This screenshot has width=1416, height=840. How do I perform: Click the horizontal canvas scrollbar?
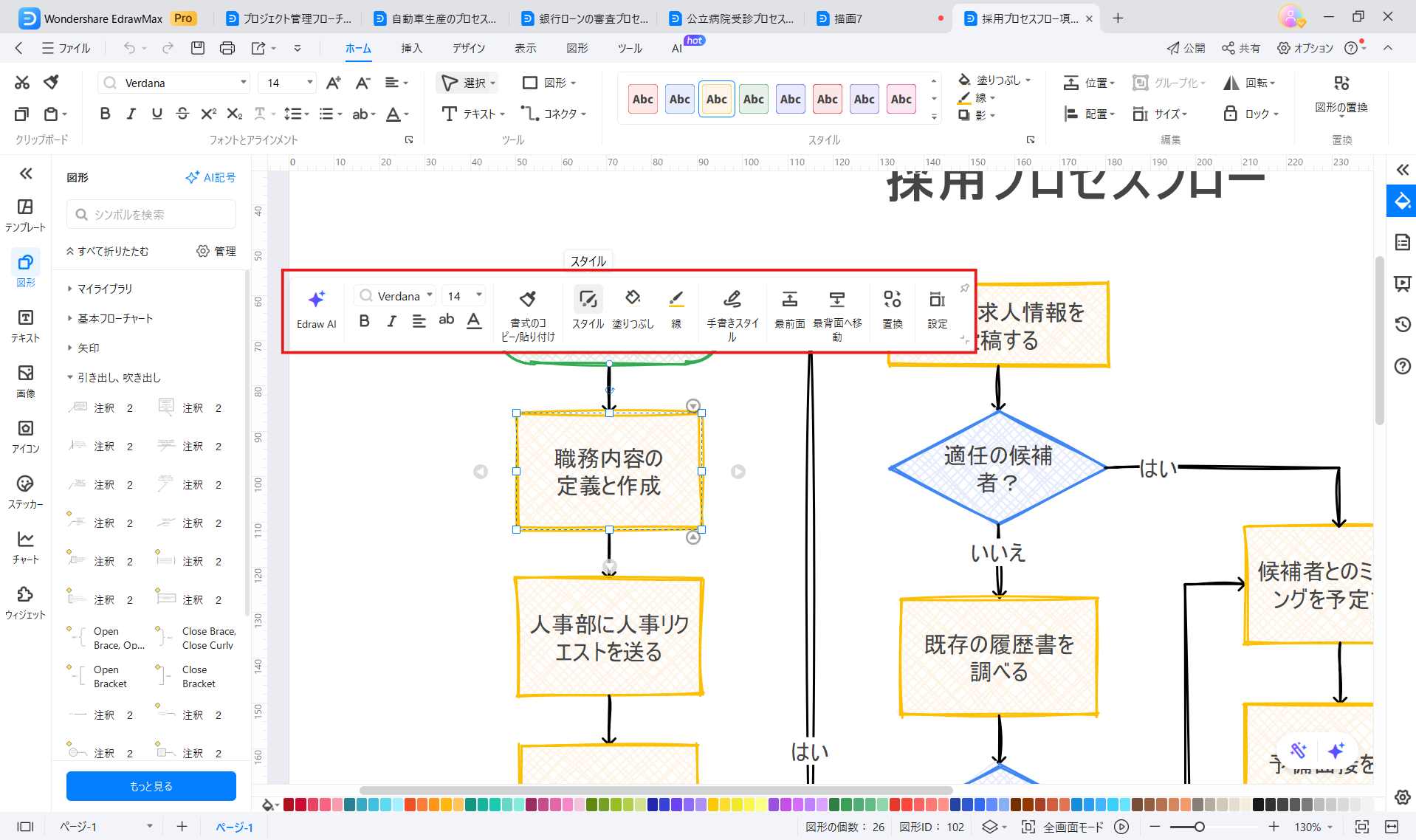coord(656,790)
